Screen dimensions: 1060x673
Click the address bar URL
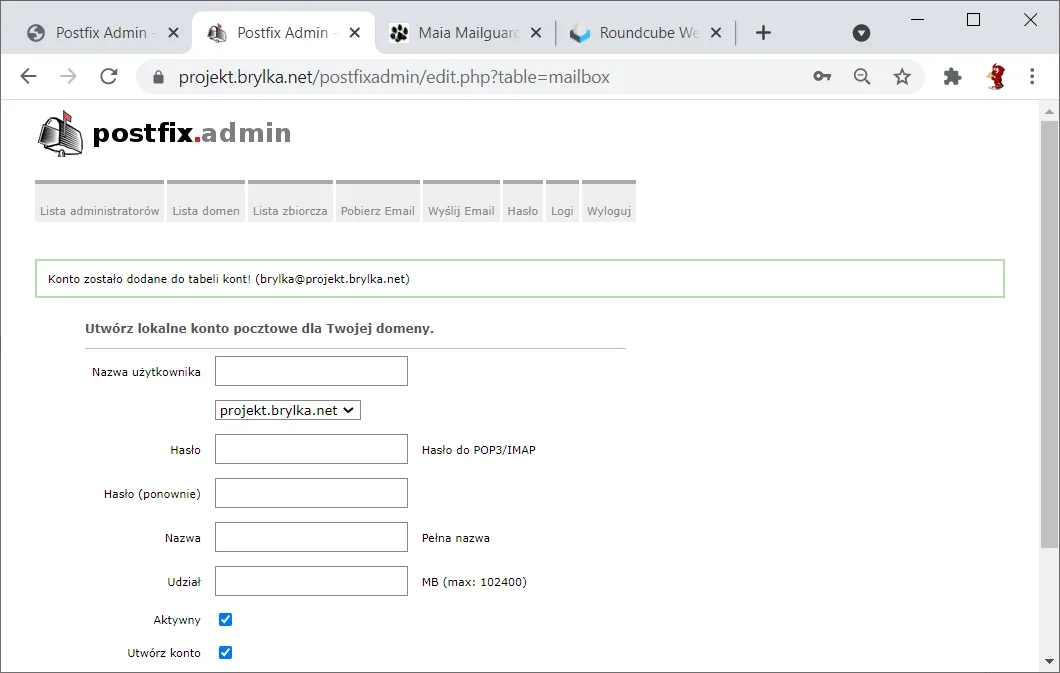[394, 77]
